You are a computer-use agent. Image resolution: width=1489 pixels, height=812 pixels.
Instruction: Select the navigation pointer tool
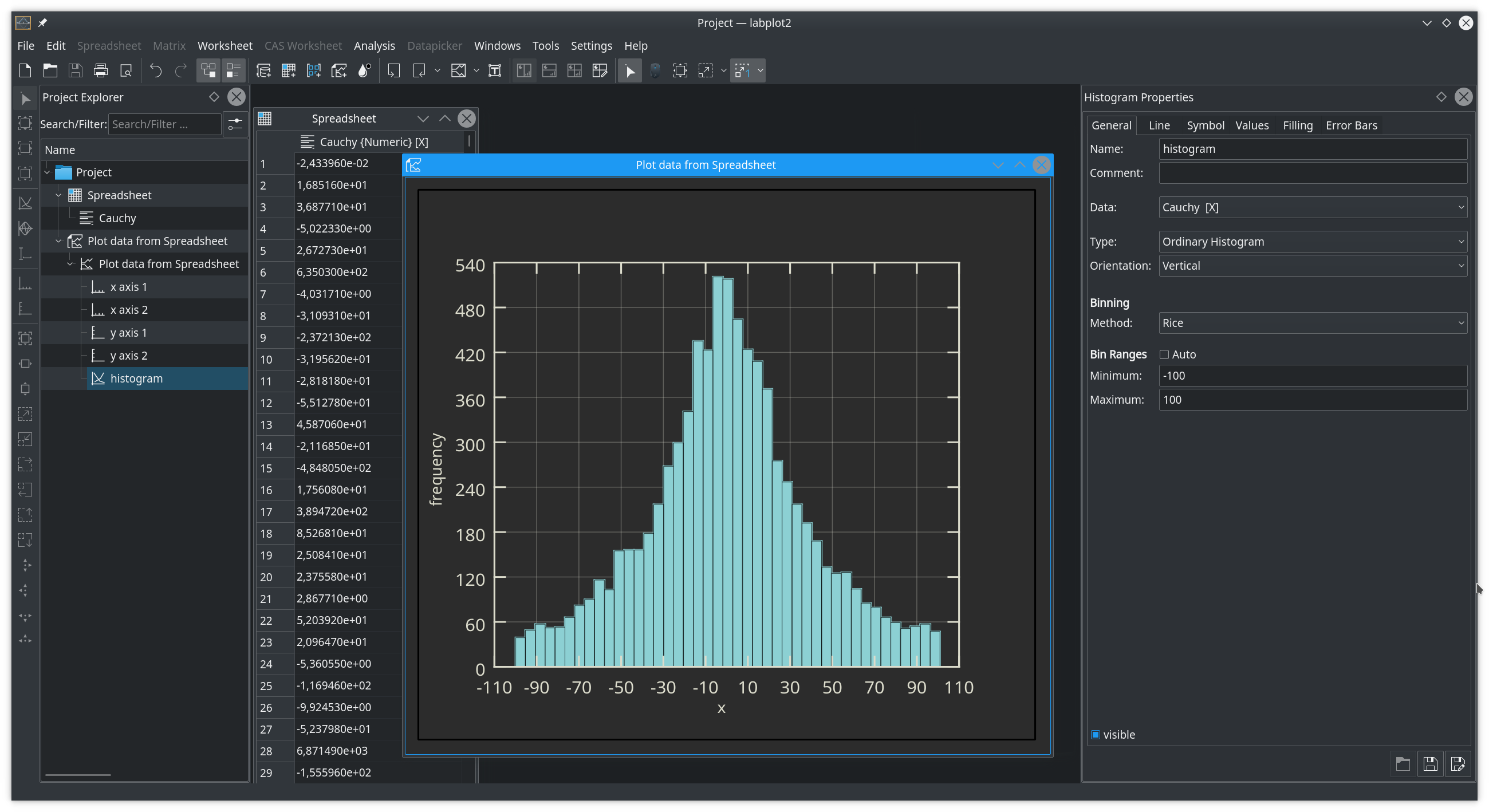point(630,70)
